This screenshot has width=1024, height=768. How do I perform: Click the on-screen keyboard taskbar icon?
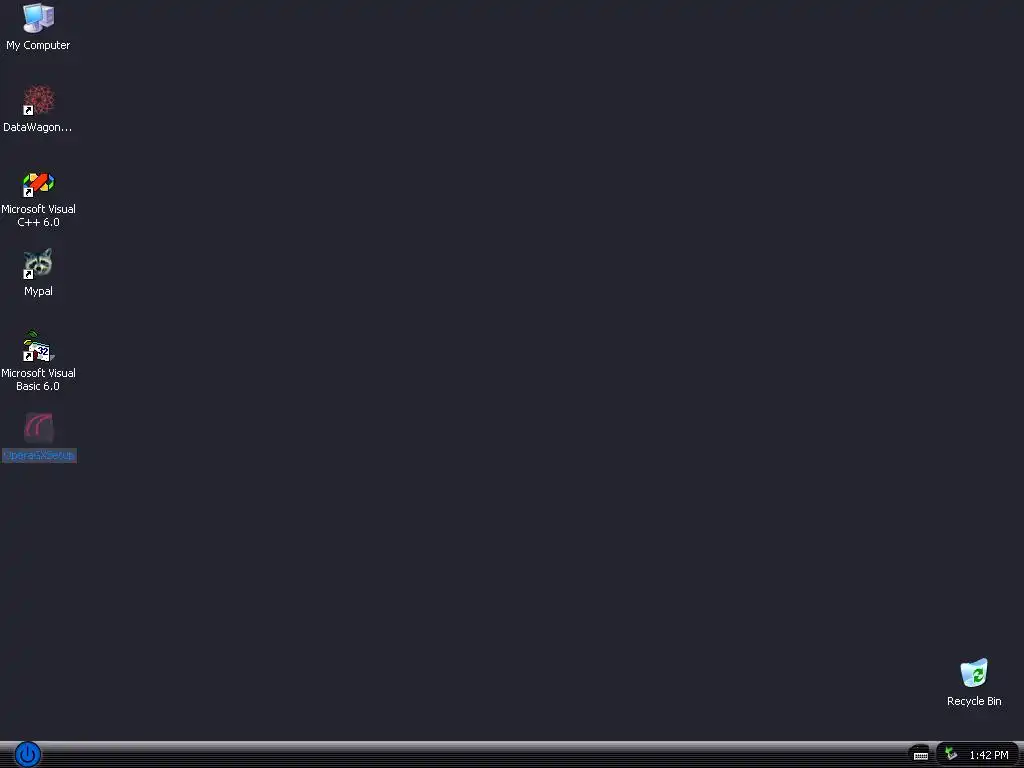click(920, 755)
